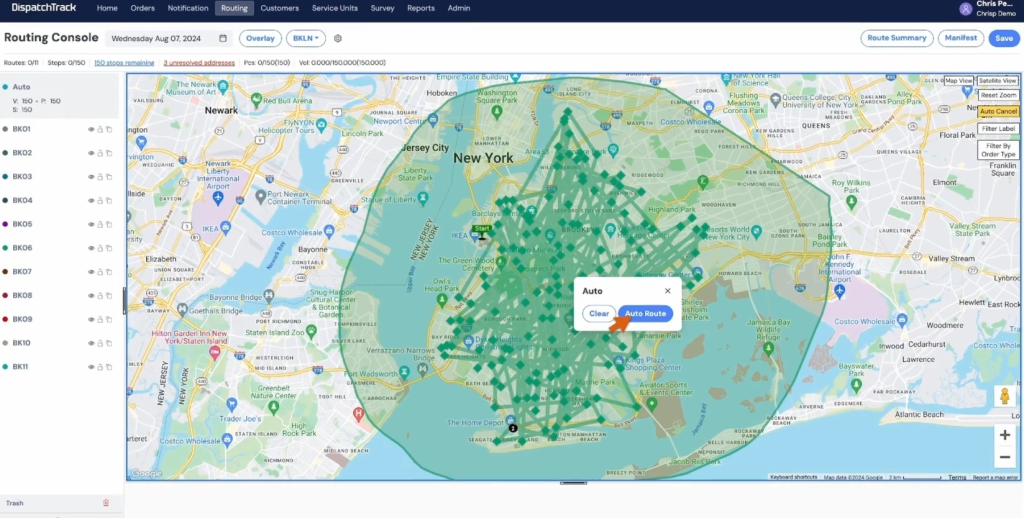The height and width of the screenshot is (518, 1024).
Task: Open the Street View pegman icon
Action: coord(1004,396)
